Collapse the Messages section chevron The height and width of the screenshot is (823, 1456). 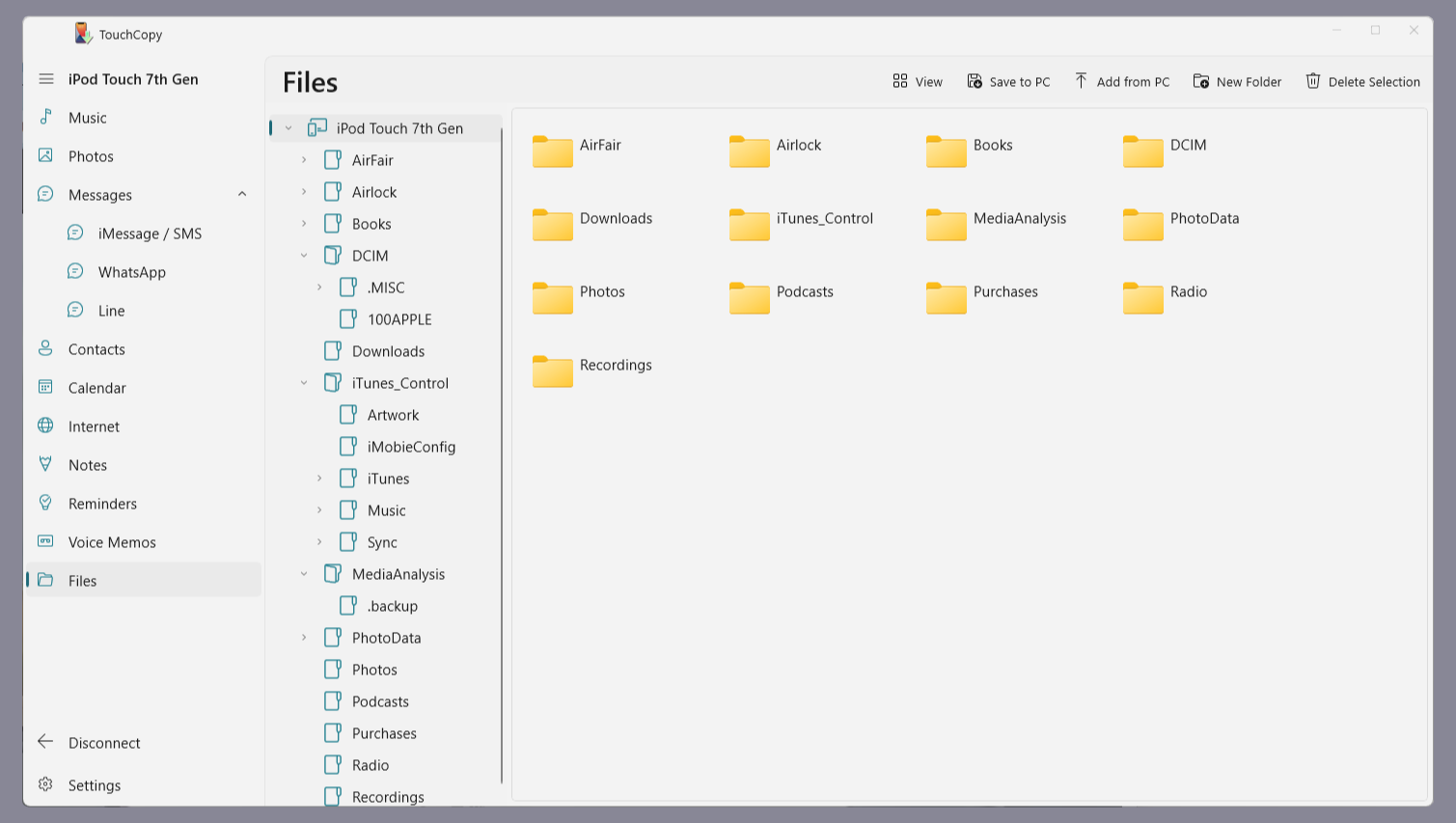click(x=242, y=194)
